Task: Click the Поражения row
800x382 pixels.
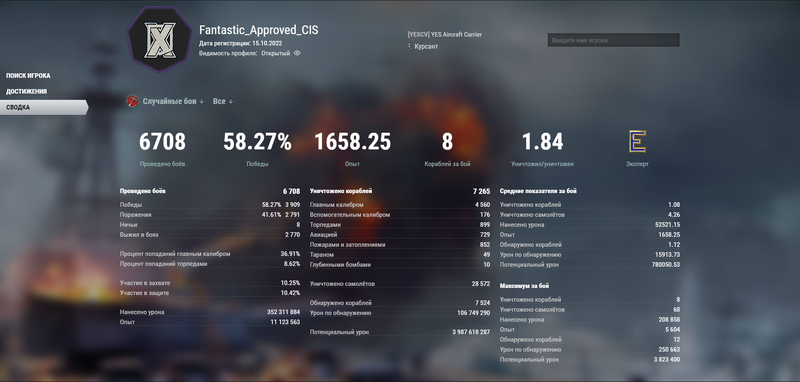Action: [x=210, y=215]
